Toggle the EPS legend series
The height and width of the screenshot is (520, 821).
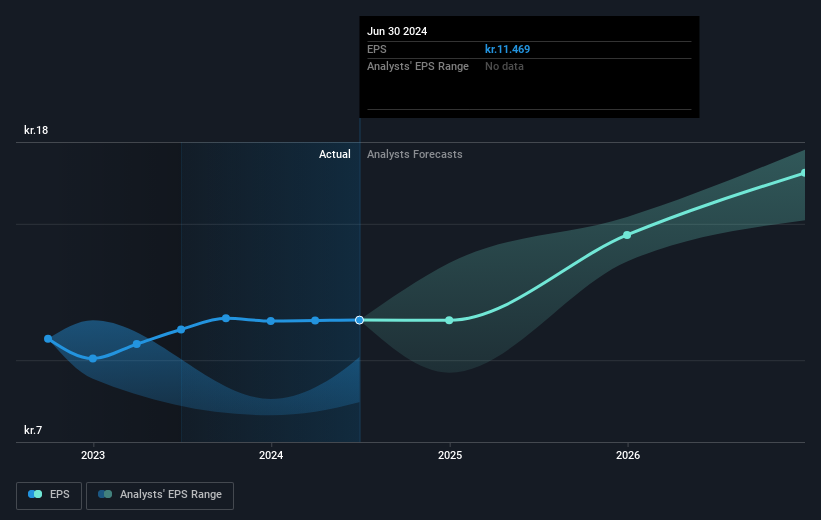[49, 495]
